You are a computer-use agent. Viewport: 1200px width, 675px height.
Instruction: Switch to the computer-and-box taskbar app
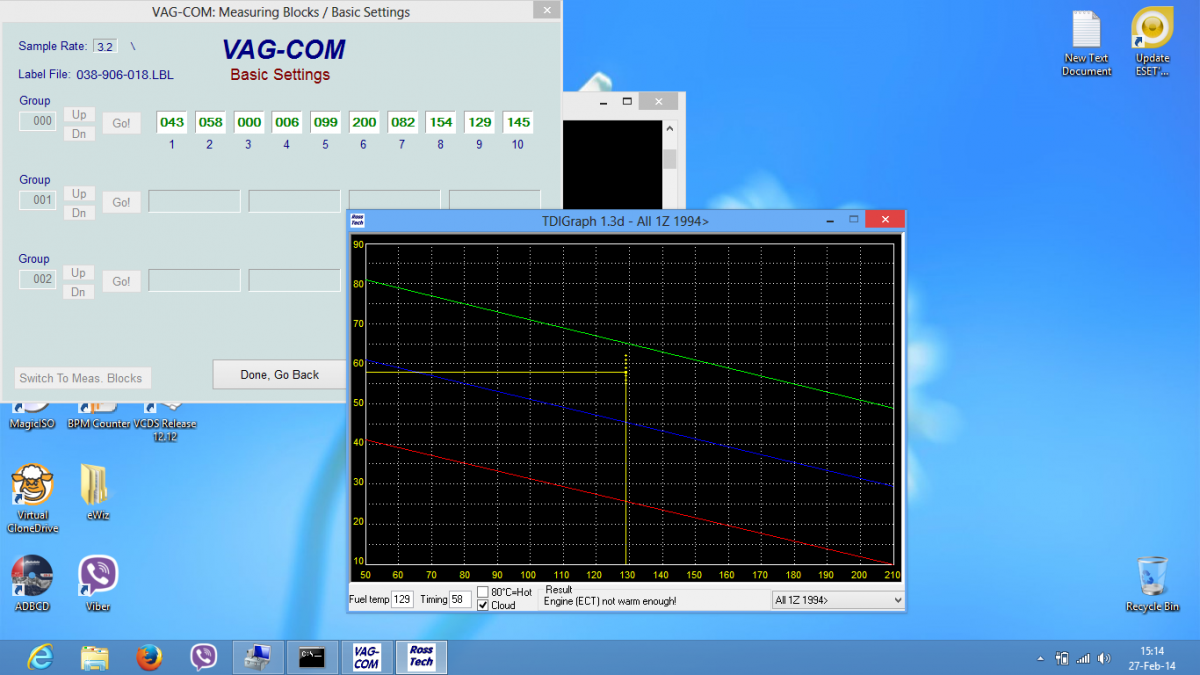(258, 657)
